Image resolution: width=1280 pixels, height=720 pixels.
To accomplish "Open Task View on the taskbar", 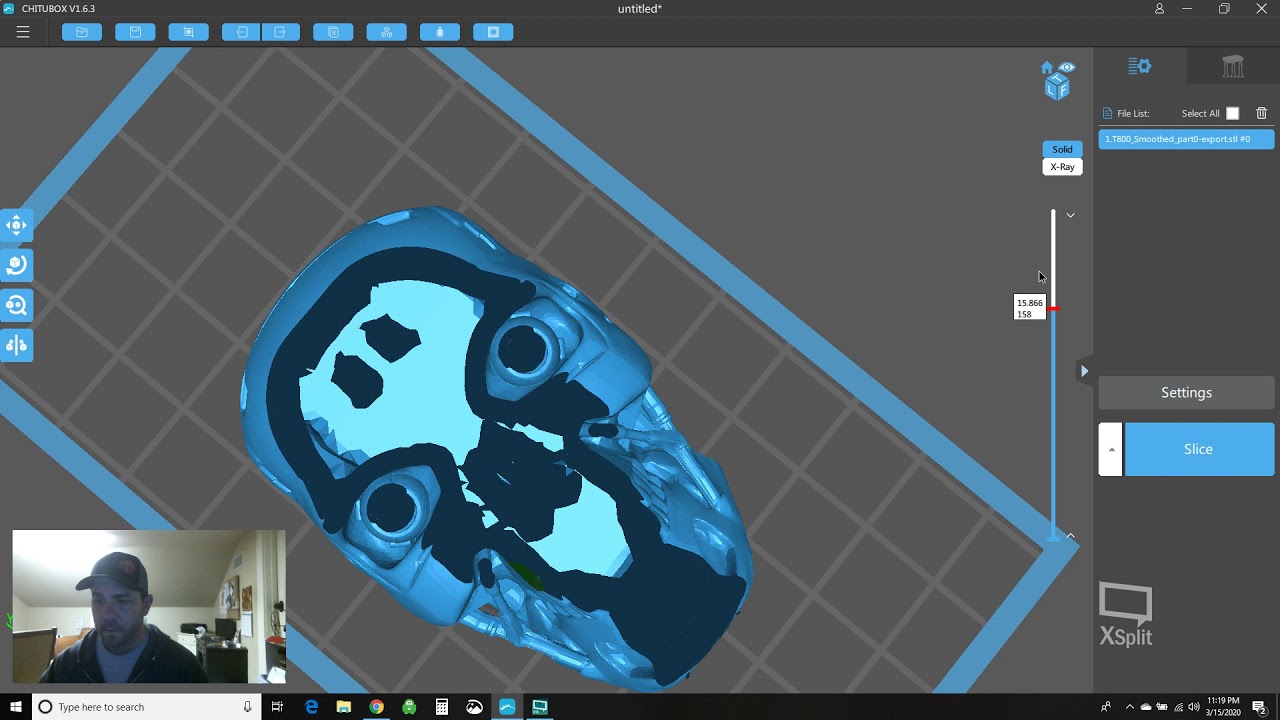I will (x=277, y=707).
